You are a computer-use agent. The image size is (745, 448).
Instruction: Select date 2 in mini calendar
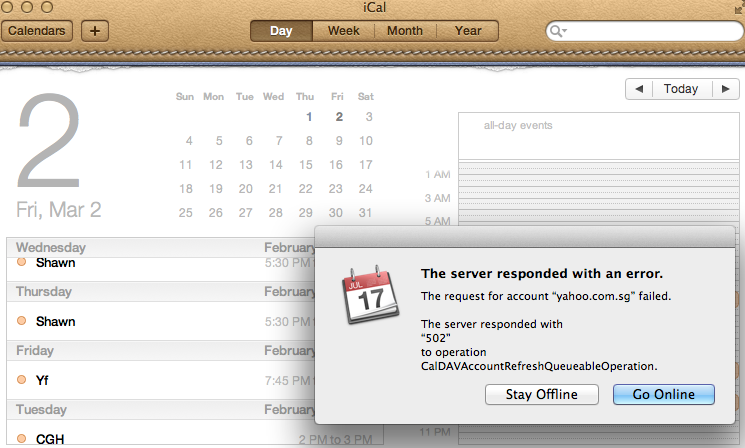click(x=339, y=117)
